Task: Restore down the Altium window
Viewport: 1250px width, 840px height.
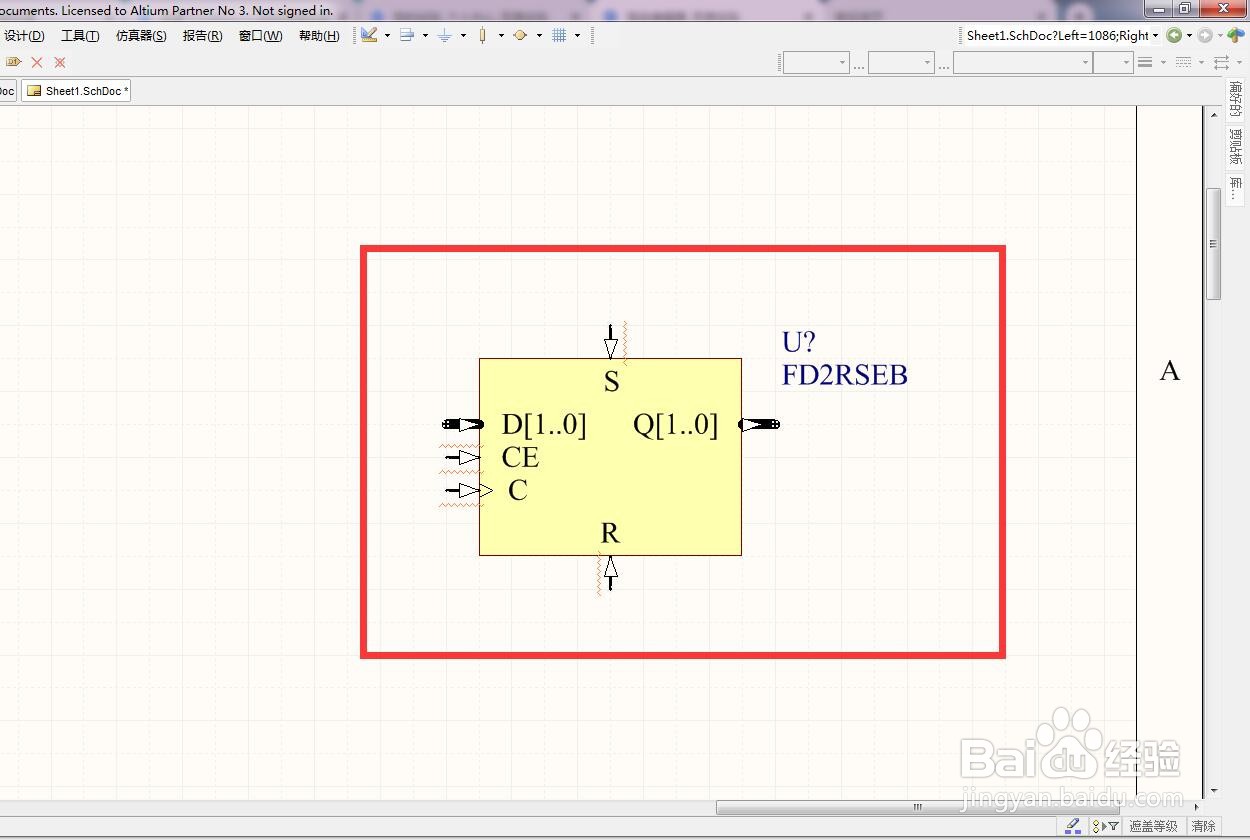Action: click(x=1185, y=9)
